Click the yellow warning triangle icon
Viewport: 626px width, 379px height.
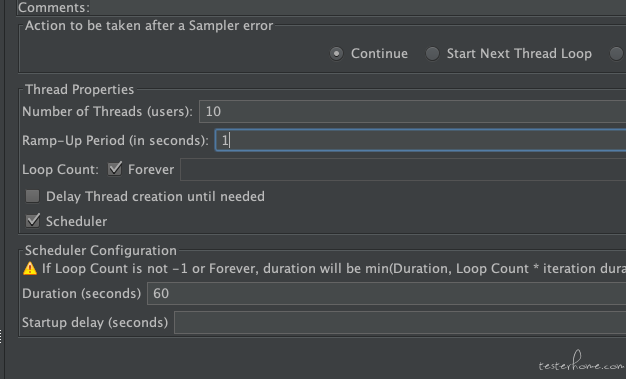click(x=30, y=269)
